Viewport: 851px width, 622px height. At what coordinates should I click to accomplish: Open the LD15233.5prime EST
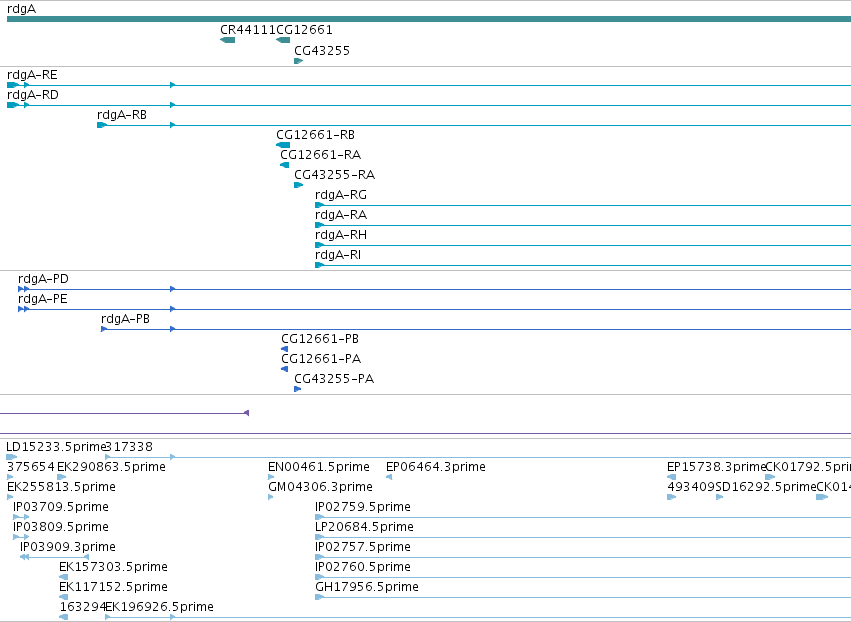point(11,457)
